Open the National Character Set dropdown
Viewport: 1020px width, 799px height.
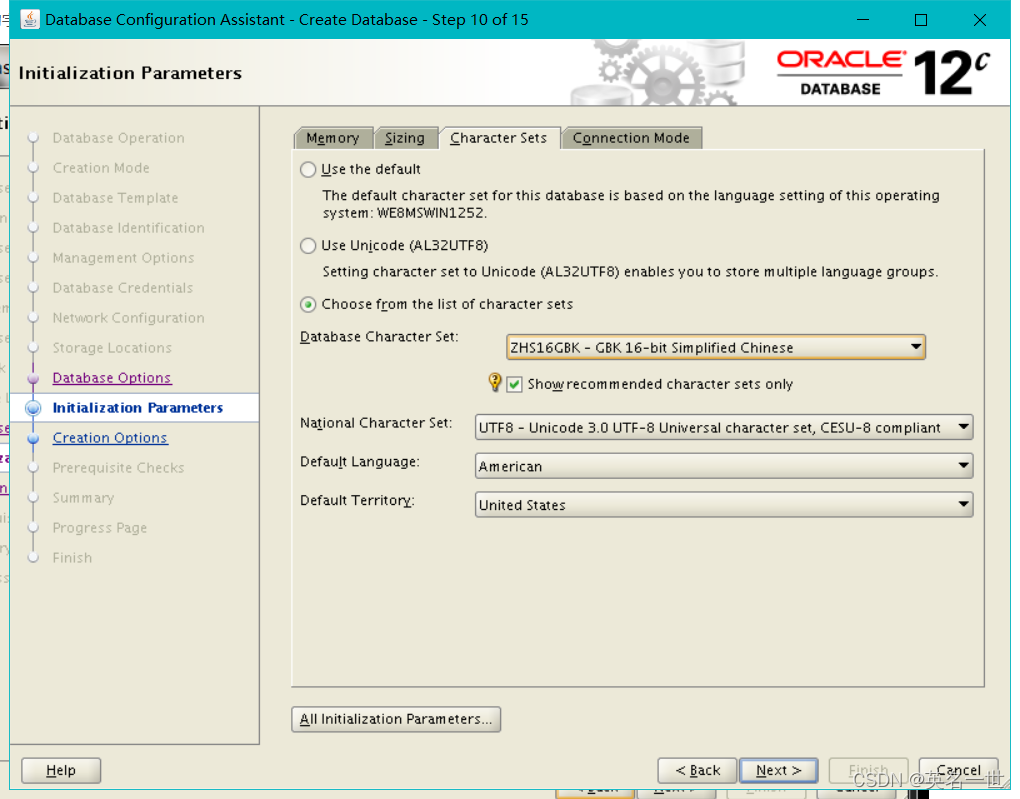click(x=724, y=427)
